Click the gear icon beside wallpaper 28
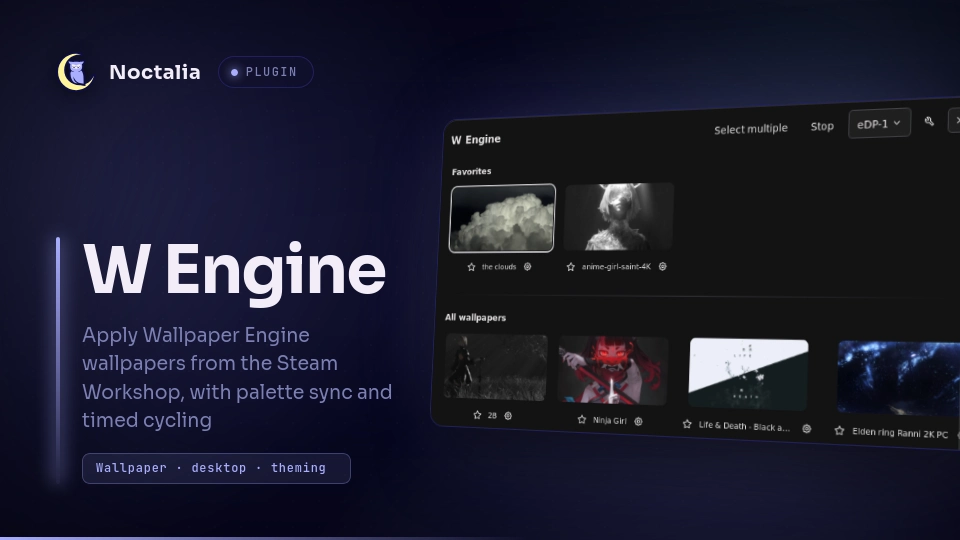The width and height of the screenshot is (960, 540). click(508, 416)
